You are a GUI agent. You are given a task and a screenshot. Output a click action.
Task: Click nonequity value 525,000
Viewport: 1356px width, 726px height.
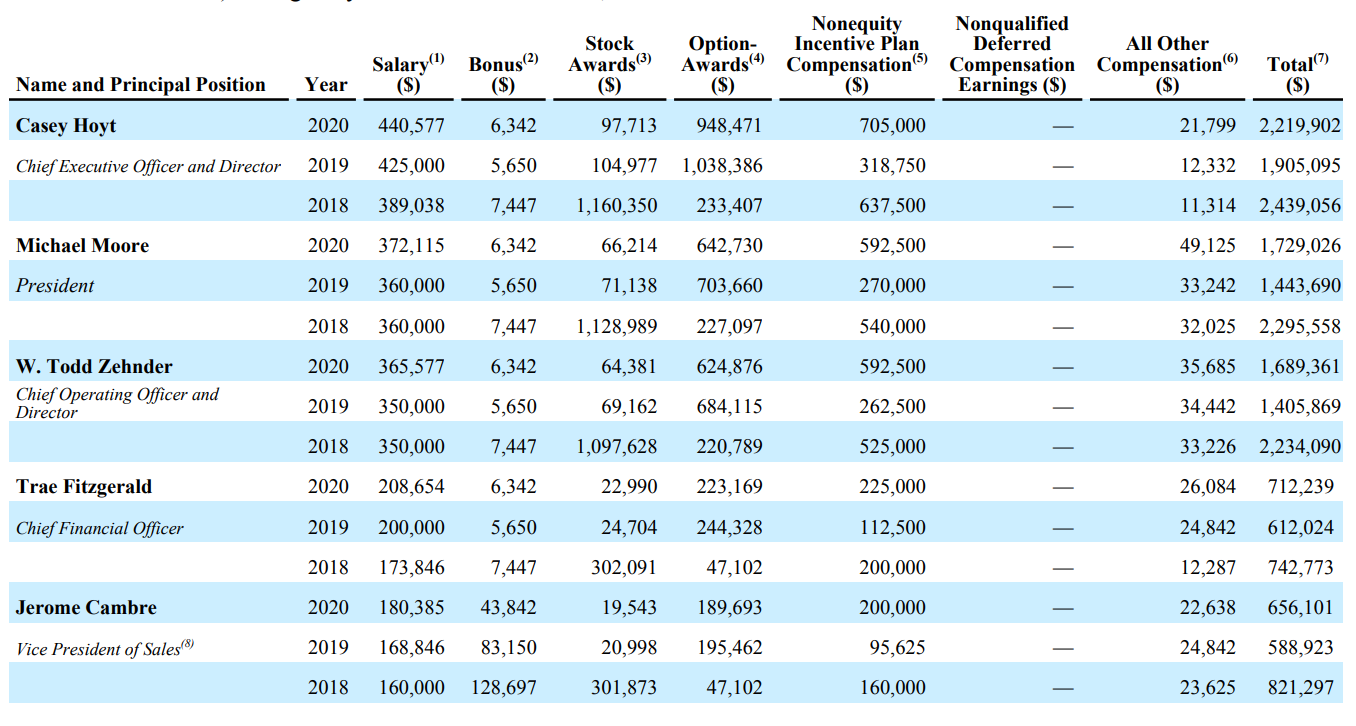click(892, 447)
